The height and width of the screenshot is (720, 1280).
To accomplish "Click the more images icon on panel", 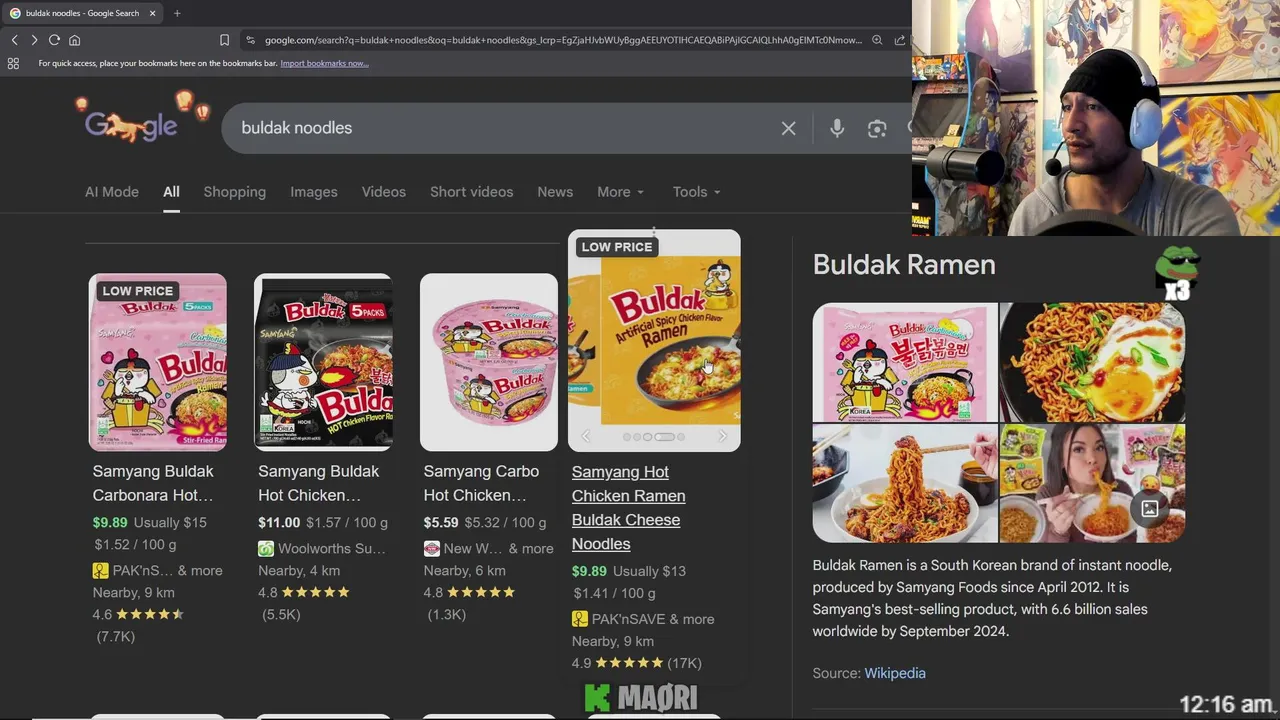I will [x=1150, y=509].
